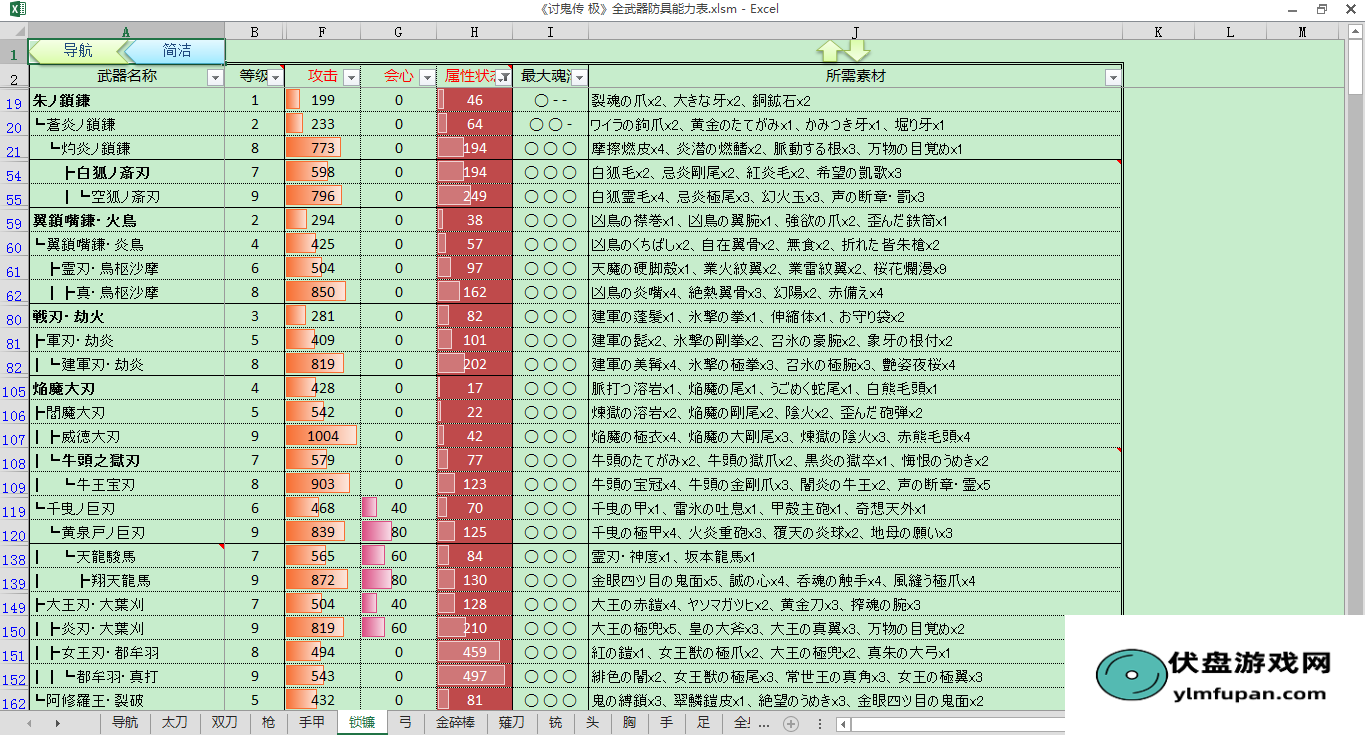Select column F header
This screenshot has height=735, width=1365.
point(322,32)
